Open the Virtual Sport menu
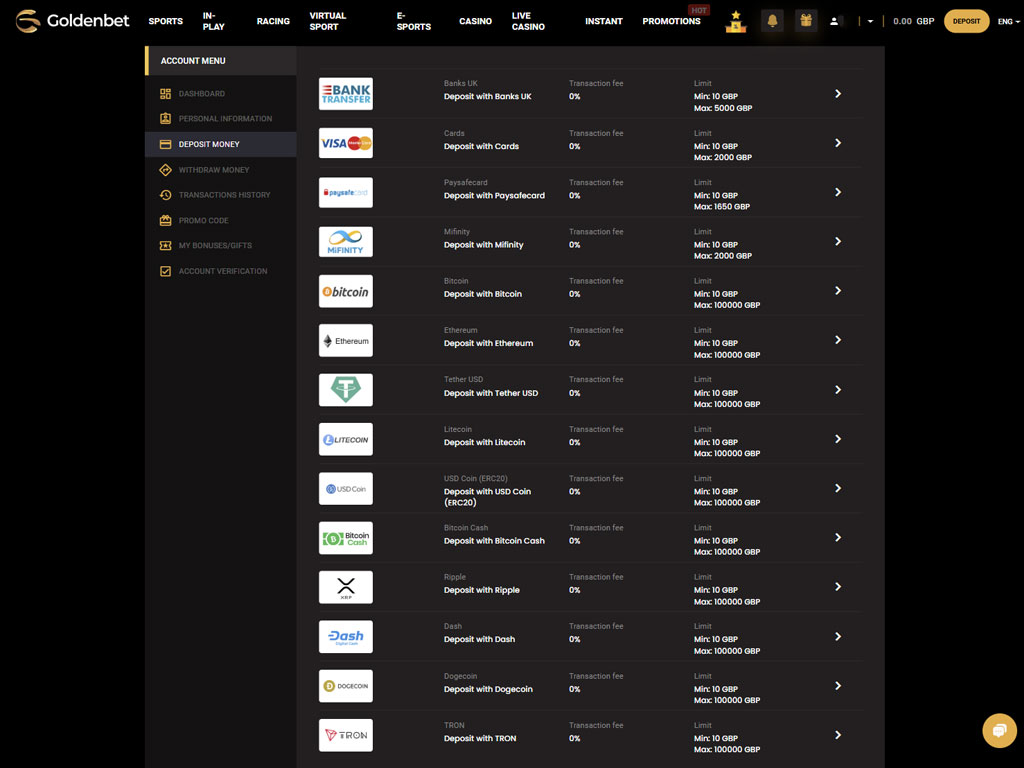 (x=328, y=21)
